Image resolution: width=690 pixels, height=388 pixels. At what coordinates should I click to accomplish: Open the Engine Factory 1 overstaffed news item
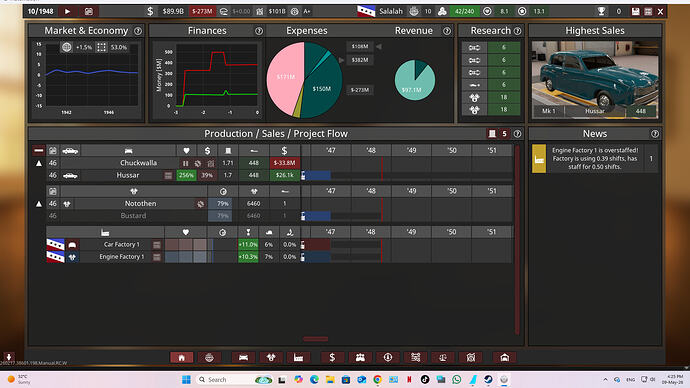pos(595,158)
